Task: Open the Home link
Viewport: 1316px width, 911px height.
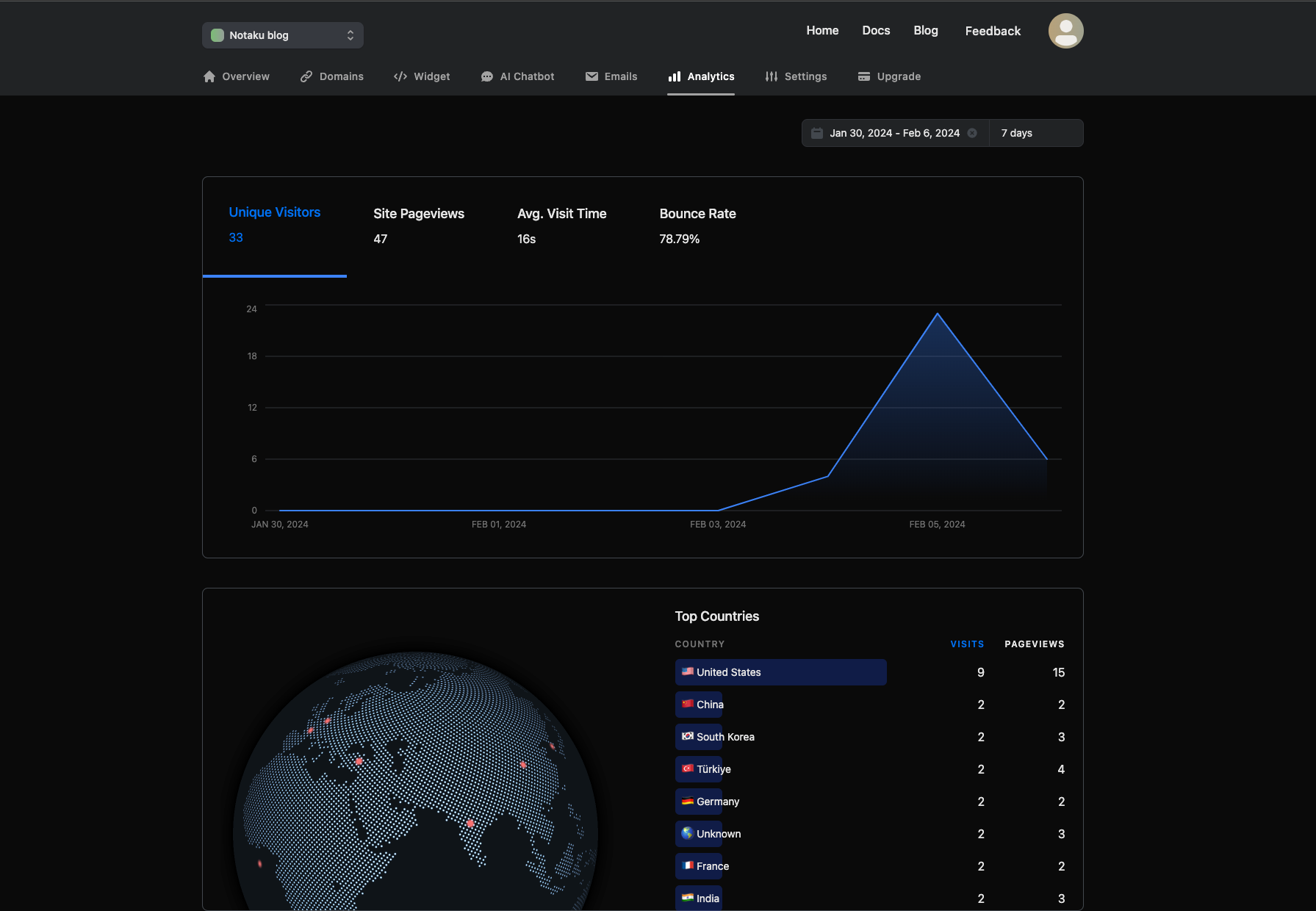Action: [x=822, y=31]
